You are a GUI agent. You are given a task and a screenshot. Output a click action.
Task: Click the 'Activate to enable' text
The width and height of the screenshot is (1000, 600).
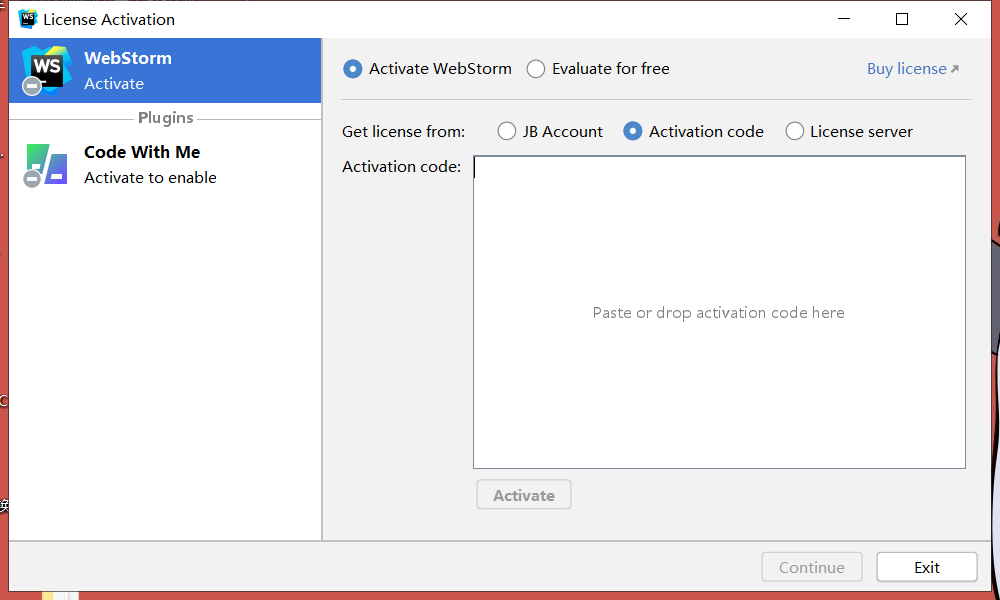pyautogui.click(x=150, y=177)
